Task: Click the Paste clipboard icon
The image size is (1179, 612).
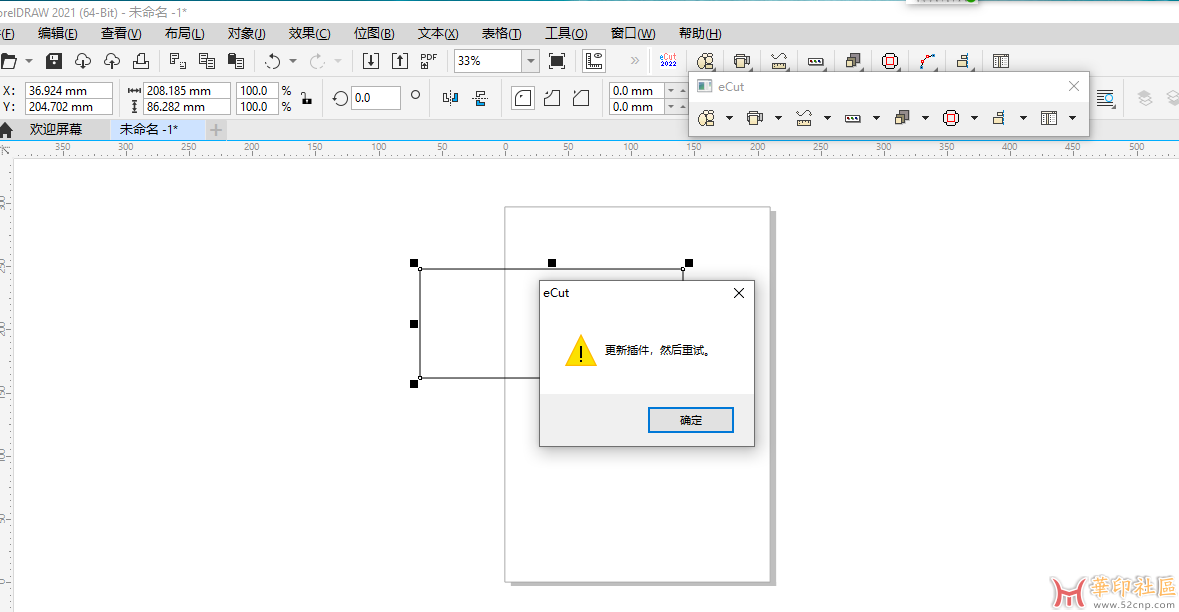Action: pyautogui.click(x=236, y=61)
